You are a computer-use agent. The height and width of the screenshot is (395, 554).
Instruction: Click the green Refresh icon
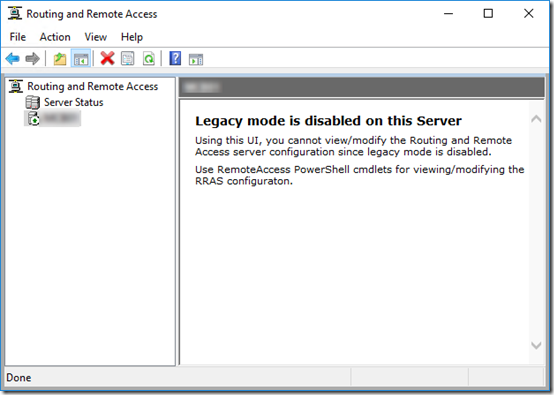(x=149, y=59)
